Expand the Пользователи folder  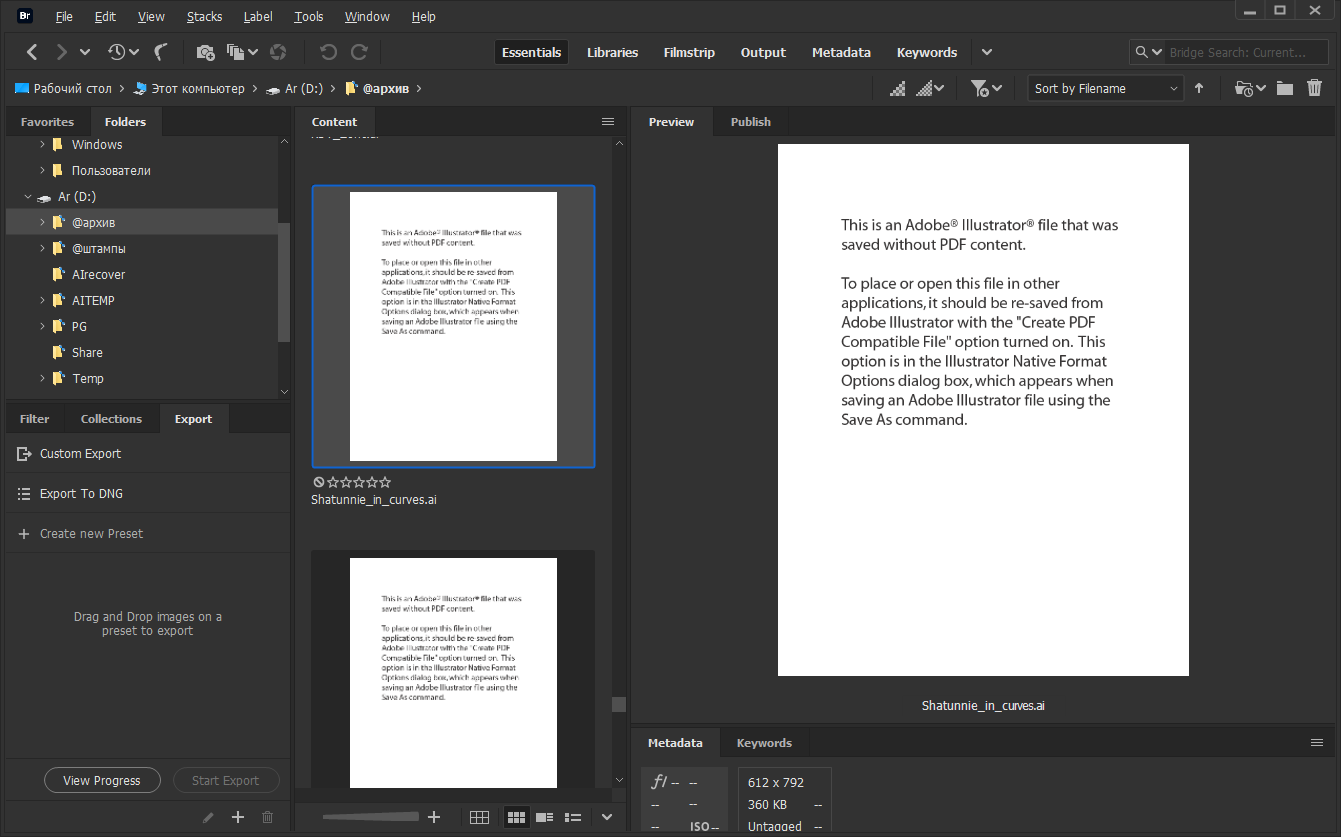click(x=42, y=170)
